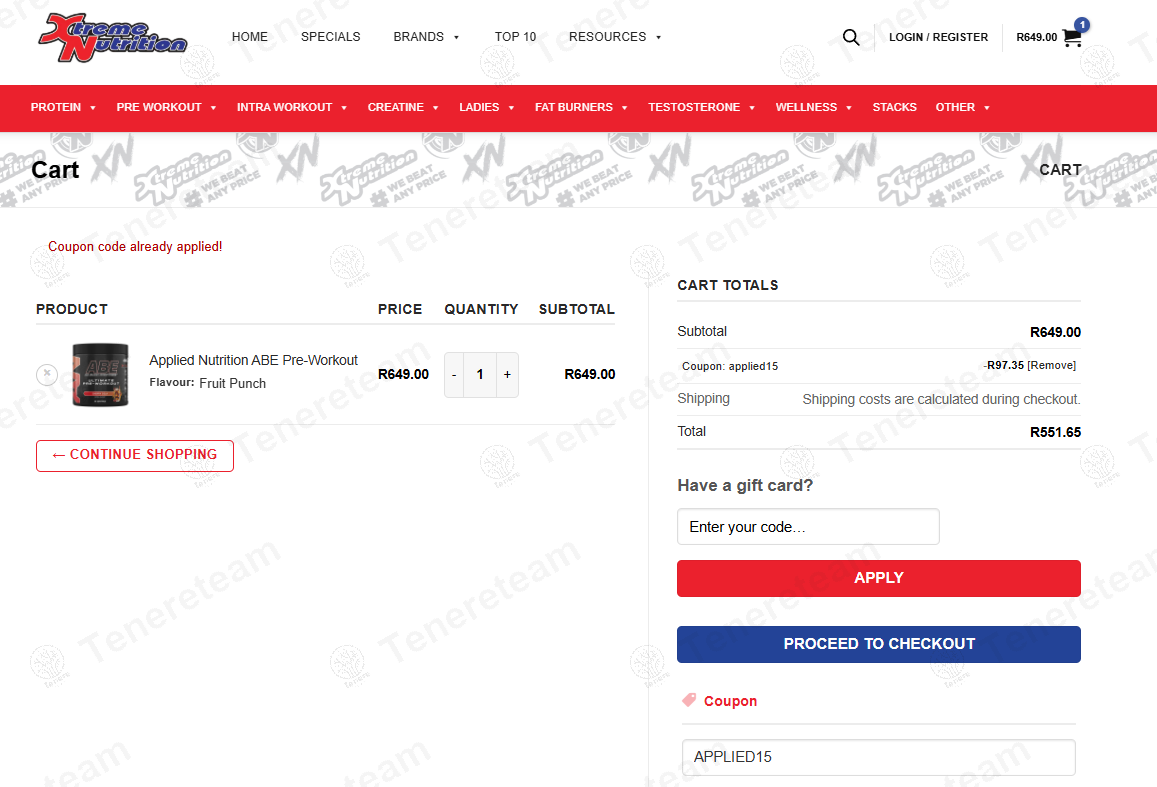
Task: Expand the PROTEIN category dropdown
Action: 63,107
